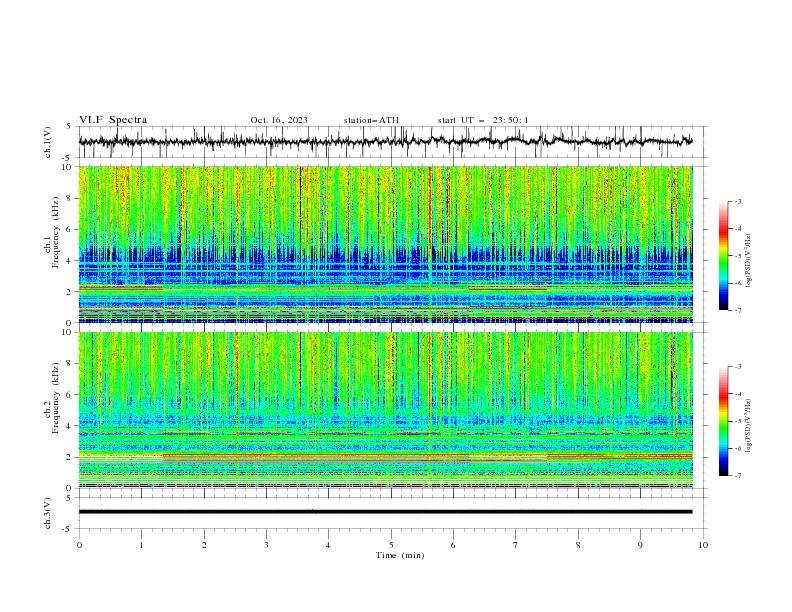Click the ch.2 "Frequency (kHz)" axis label

point(56,398)
